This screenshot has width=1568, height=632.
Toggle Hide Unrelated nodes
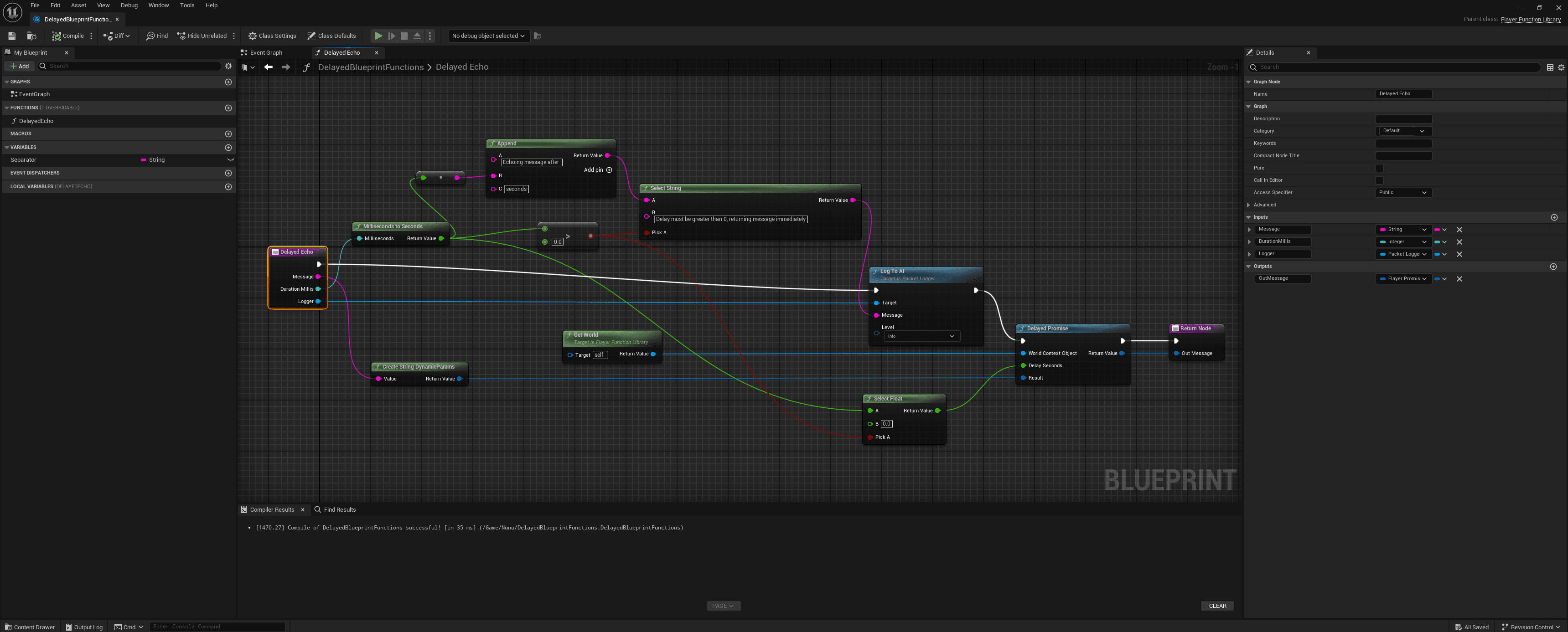(202, 36)
